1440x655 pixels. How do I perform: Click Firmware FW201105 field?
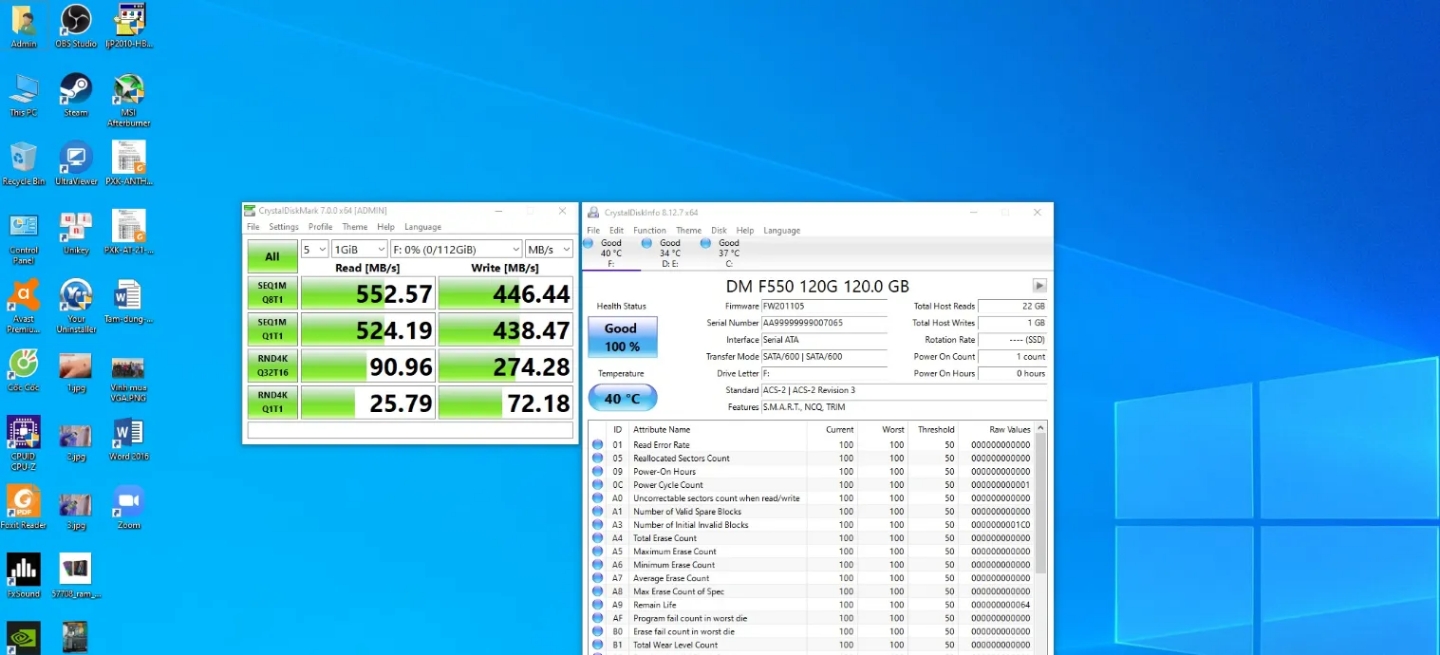(824, 306)
